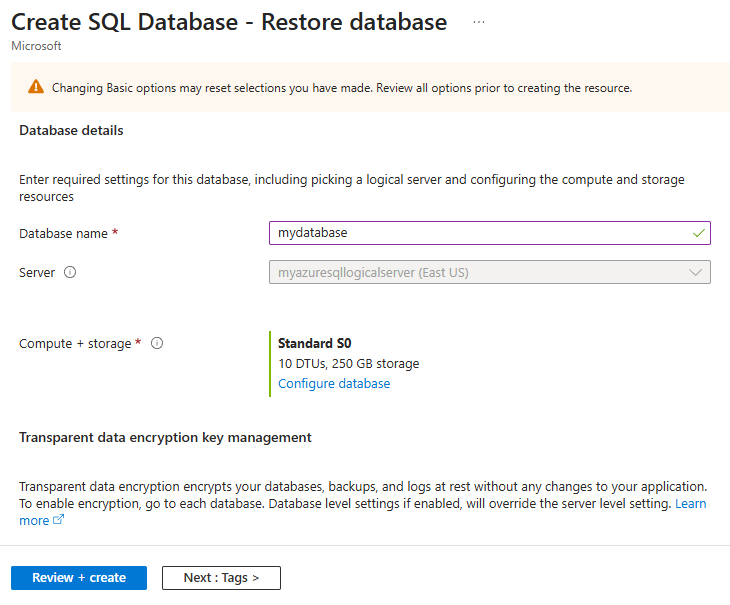The image size is (730, 605).
Task: Click the Create SQL Database page title
Action: [229, 22]
